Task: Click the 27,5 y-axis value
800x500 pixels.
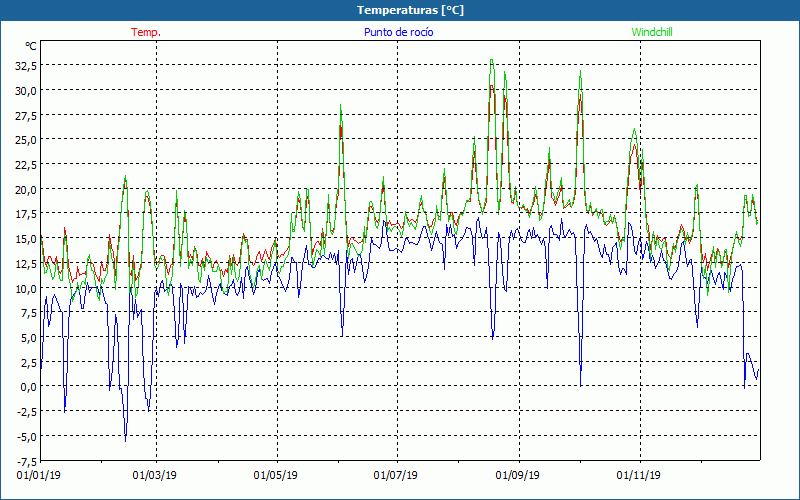Action: [26, 115]
